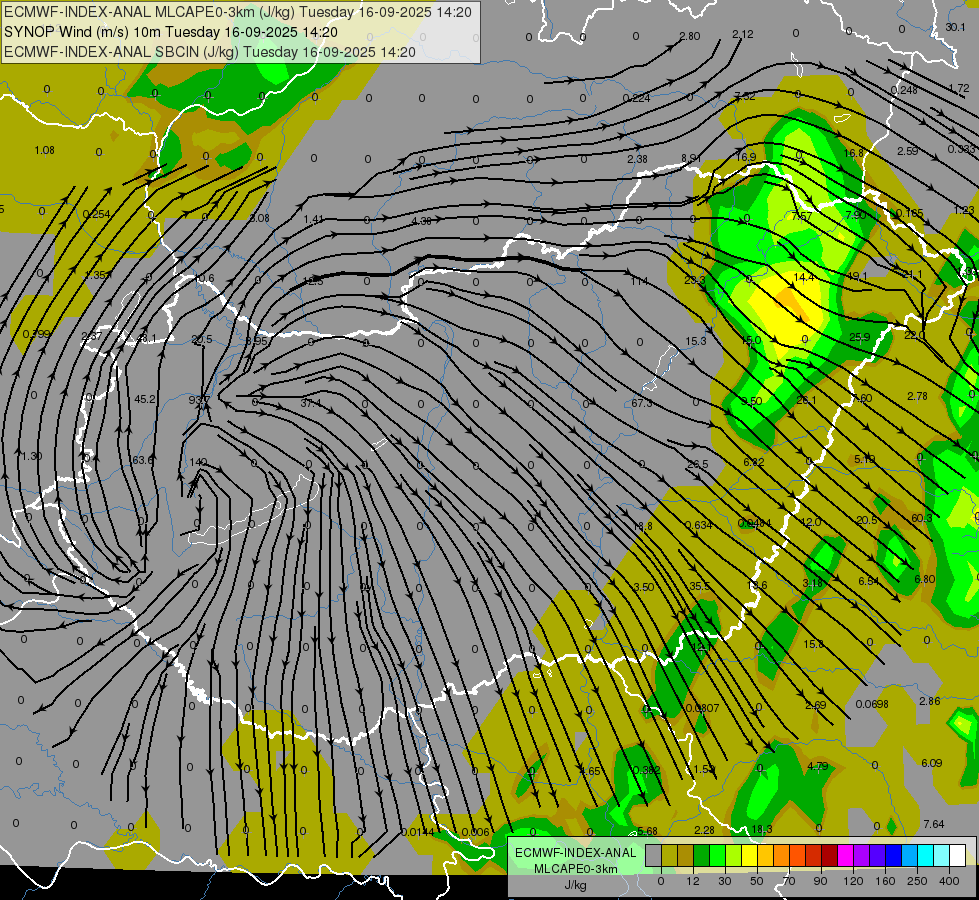Click the legend tick label '400'

pyautogui.click(x=949, y=881)
